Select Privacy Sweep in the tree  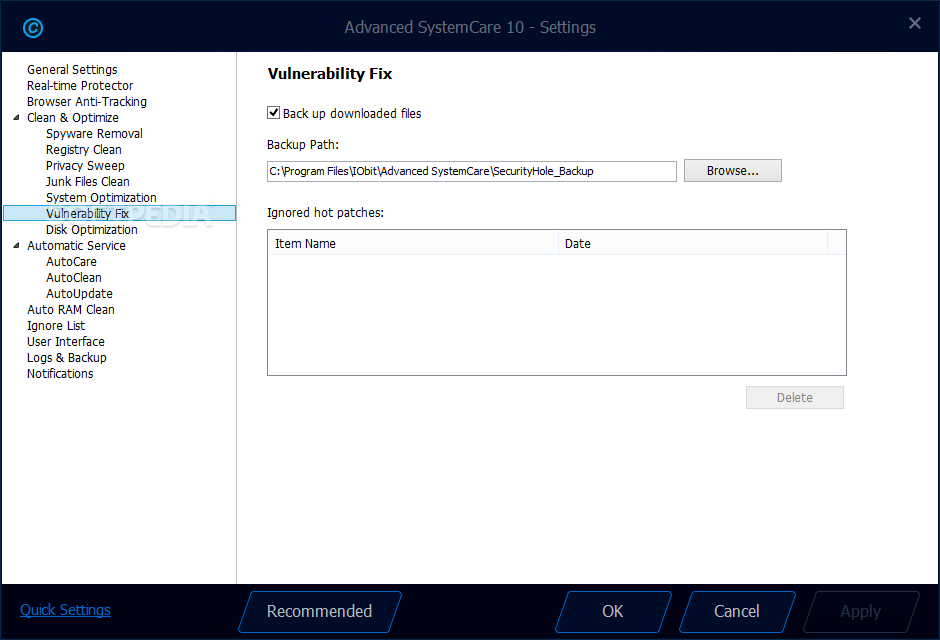[85, 165]
